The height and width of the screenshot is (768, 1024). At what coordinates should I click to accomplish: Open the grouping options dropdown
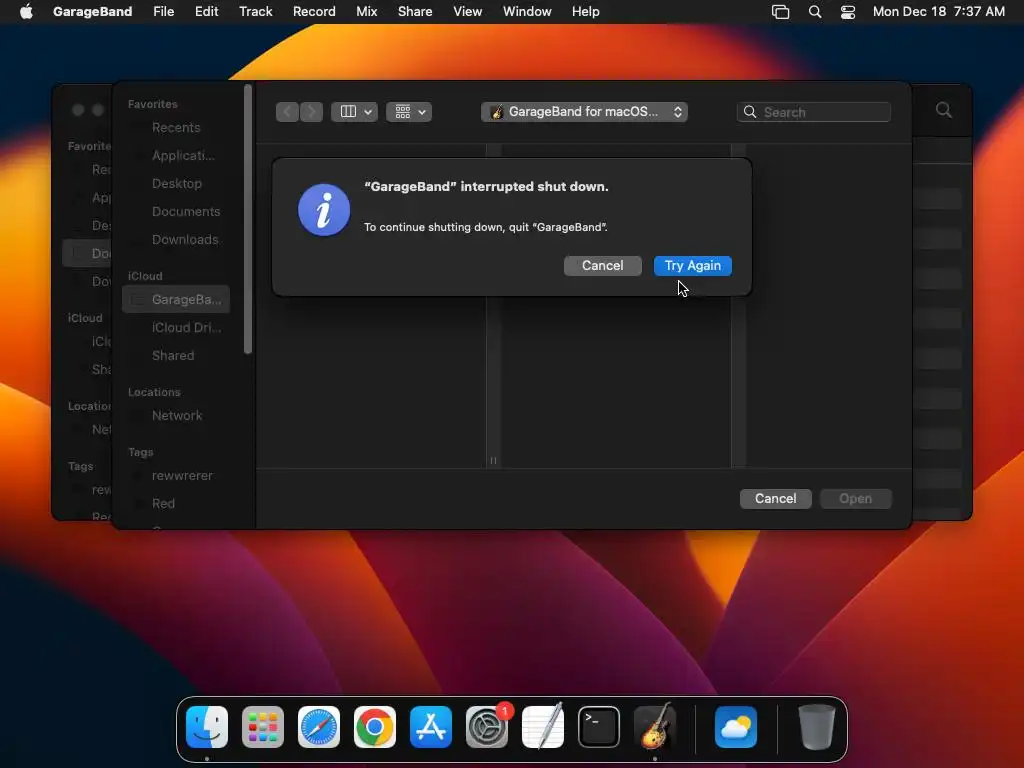point(409,112)
